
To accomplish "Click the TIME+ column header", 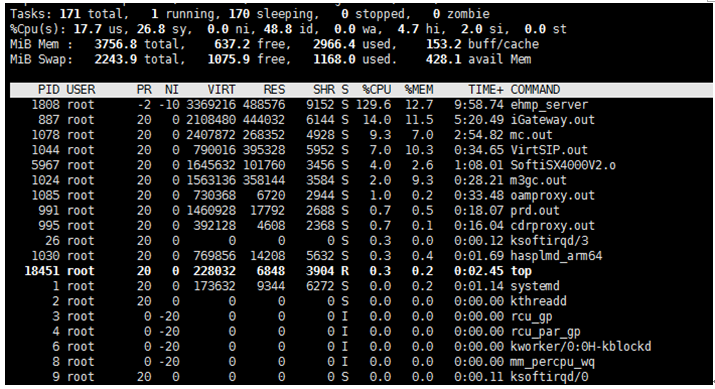I will tap(486, 89).
